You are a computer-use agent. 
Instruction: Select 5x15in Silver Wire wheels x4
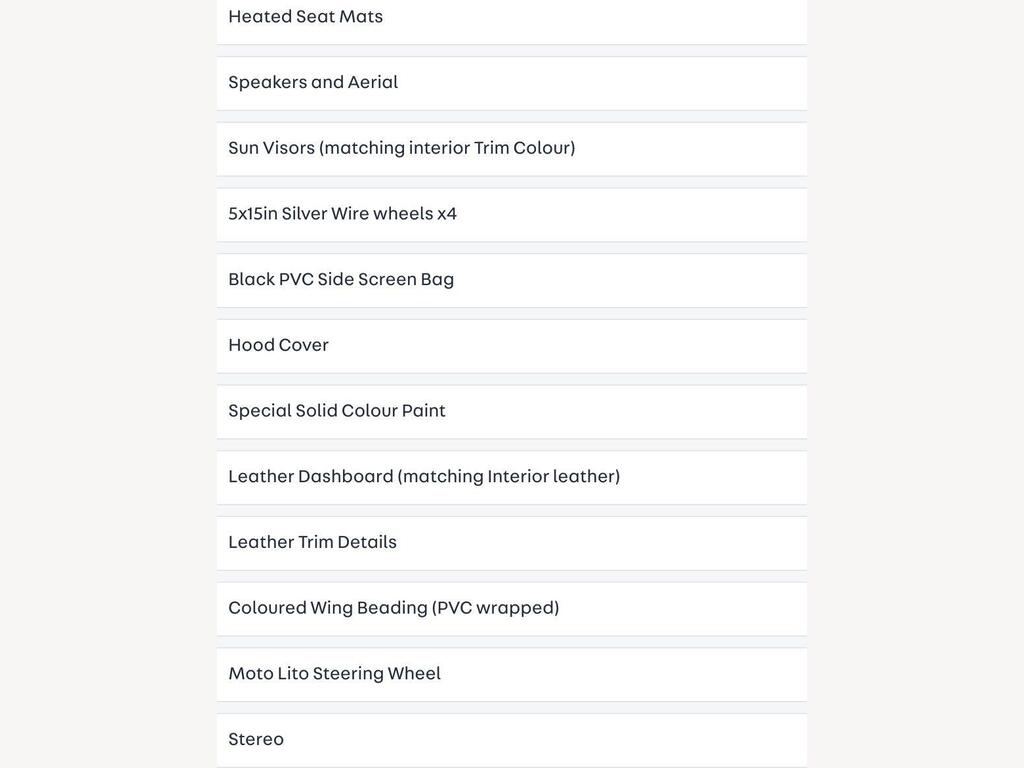(x=512, y=215)
